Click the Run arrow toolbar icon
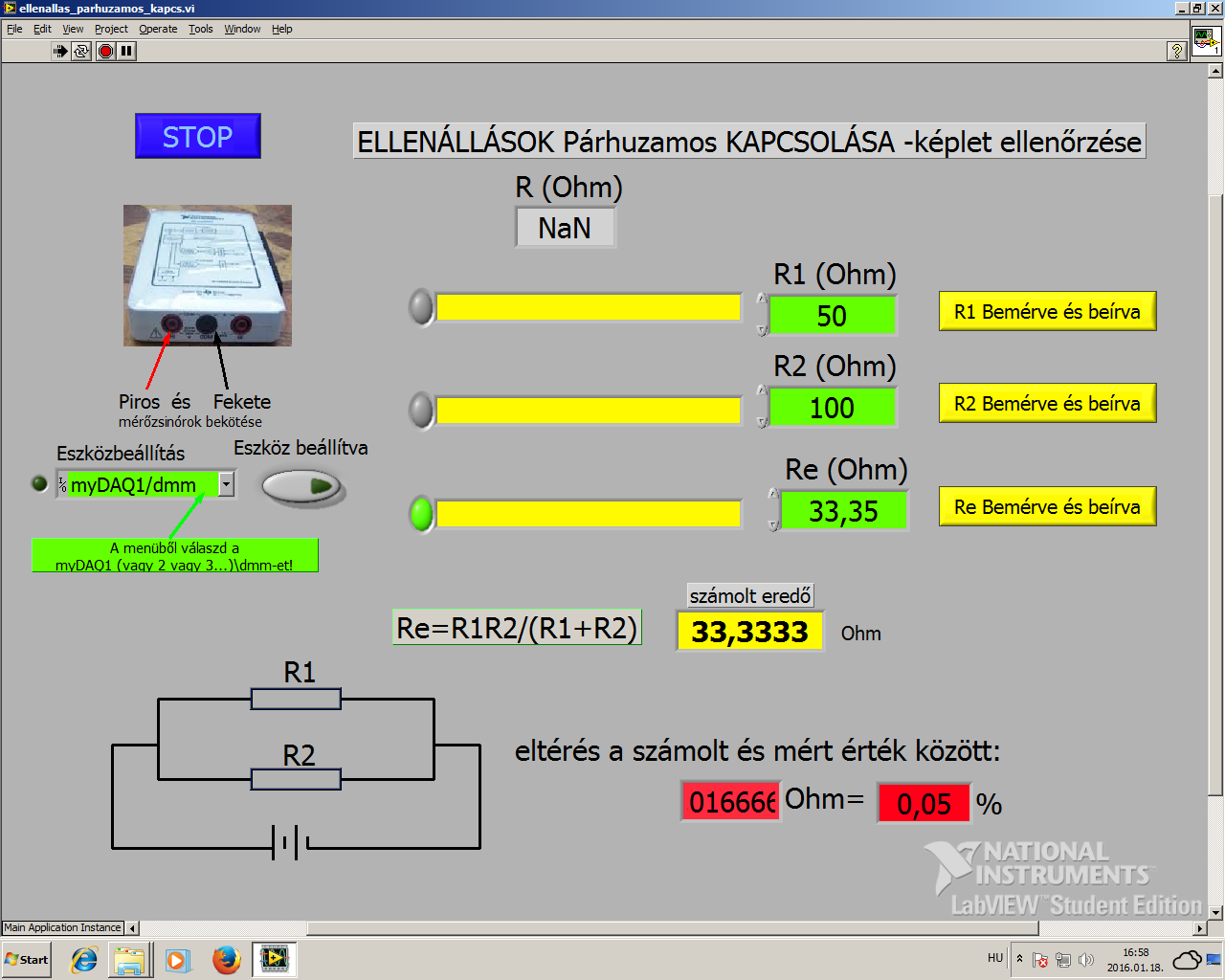This screenshot has height=980, width=1225. click(x=60, y=51)
